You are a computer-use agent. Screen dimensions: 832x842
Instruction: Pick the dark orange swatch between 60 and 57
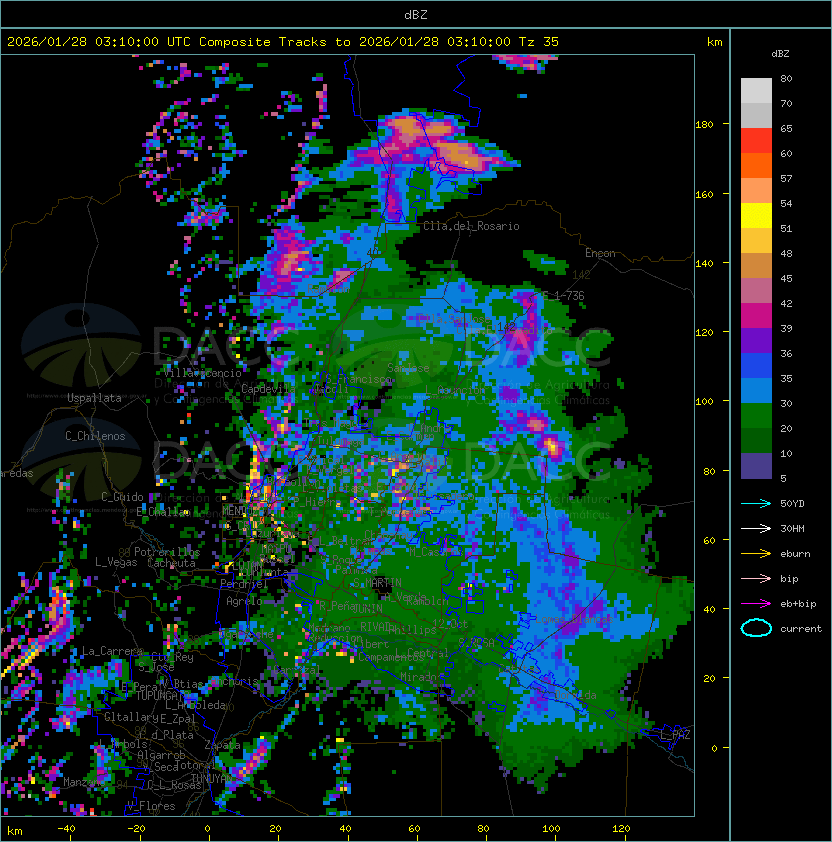coord(756,166)
